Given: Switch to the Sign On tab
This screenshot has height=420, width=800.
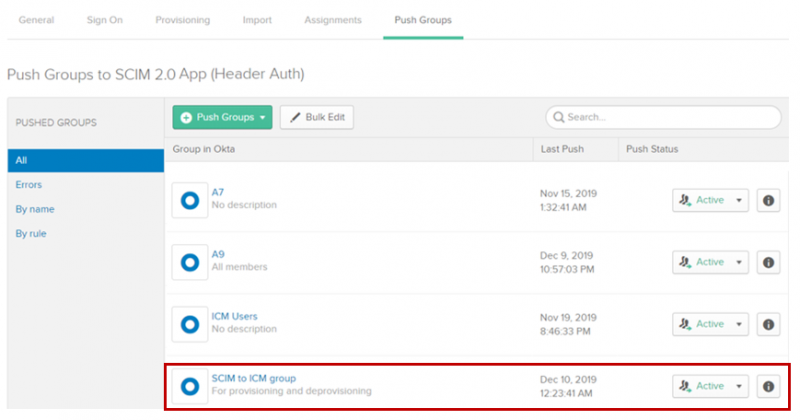Looking at the screenshot, I should (105, 20).
